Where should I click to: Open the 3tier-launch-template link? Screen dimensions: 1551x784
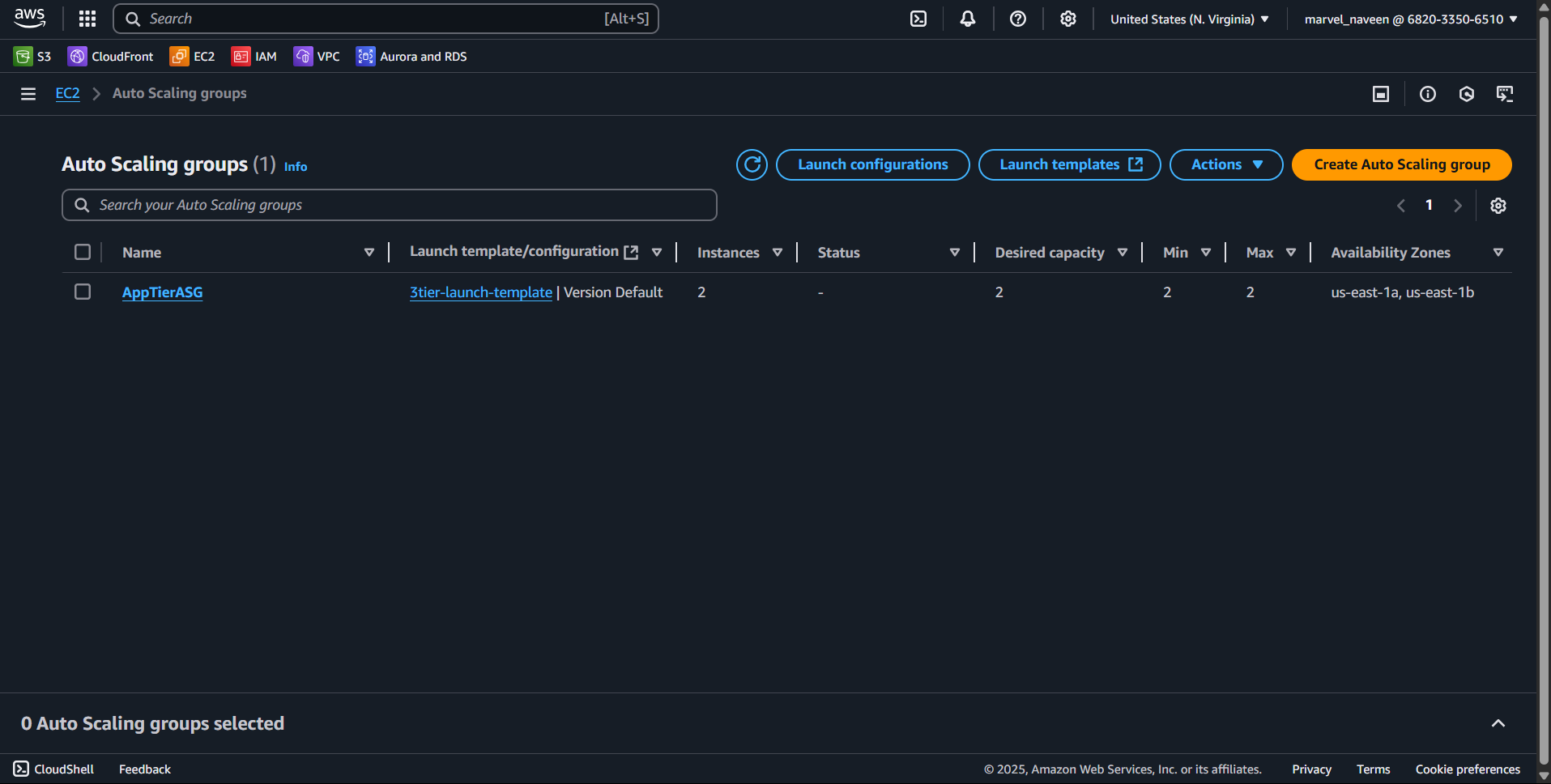click(x=480, y=292)
